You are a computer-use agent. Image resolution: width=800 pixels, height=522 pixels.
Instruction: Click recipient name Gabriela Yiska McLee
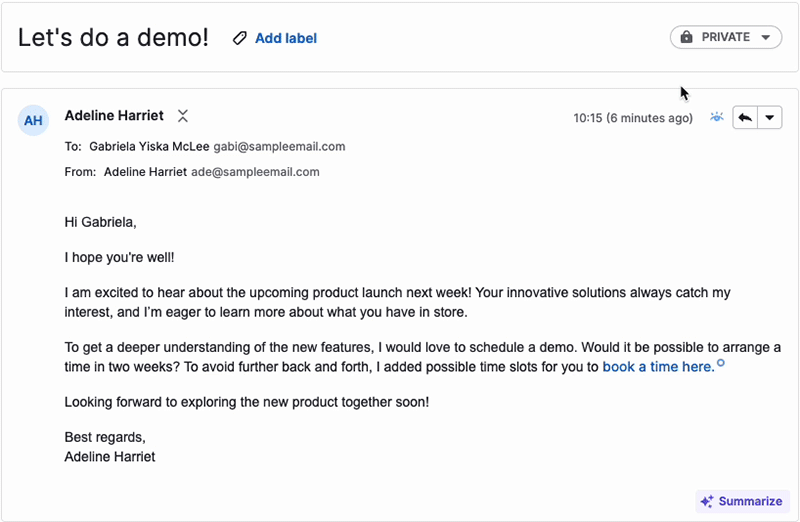pyautogui.click(x=149, y=146)
